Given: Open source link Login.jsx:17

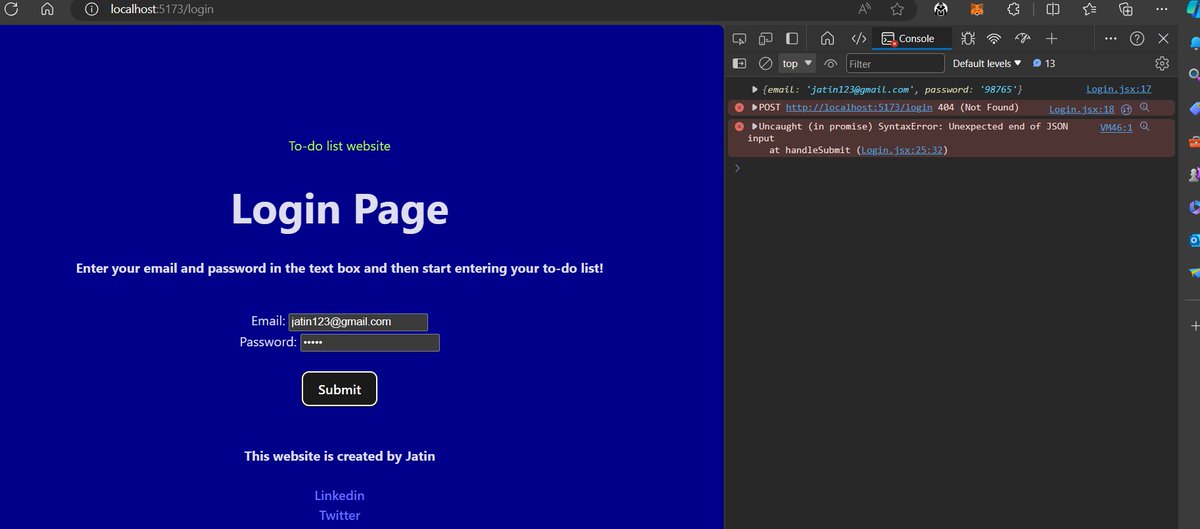Looking at the screenshot, I should 1119,89.
